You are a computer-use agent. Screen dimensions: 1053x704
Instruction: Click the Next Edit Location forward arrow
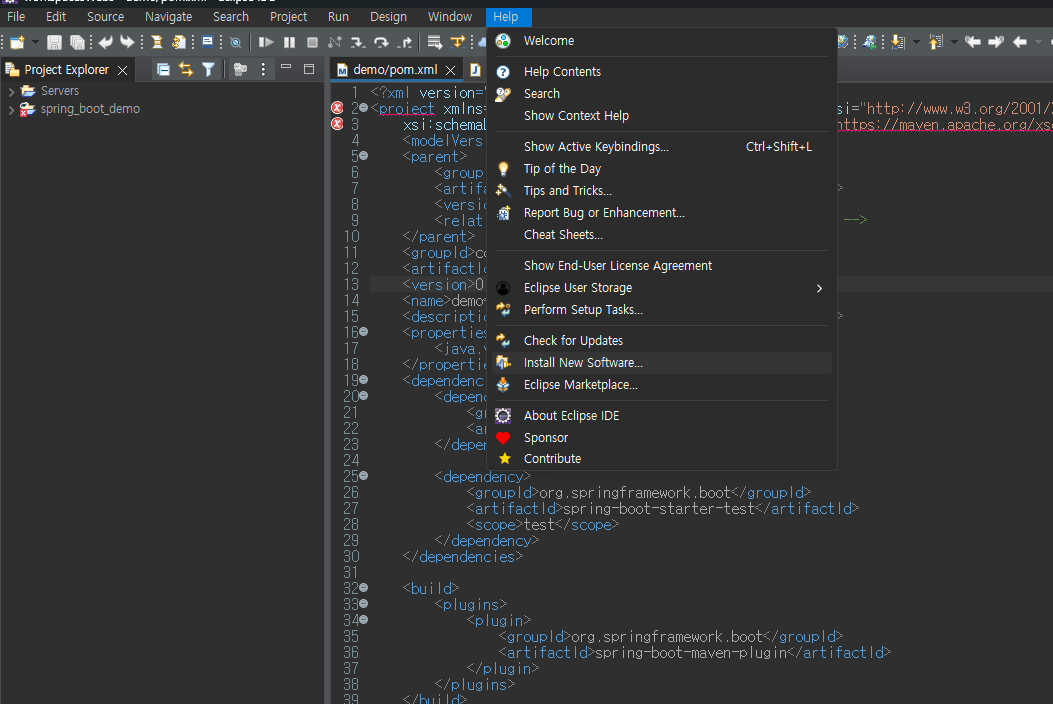point(996,42)
